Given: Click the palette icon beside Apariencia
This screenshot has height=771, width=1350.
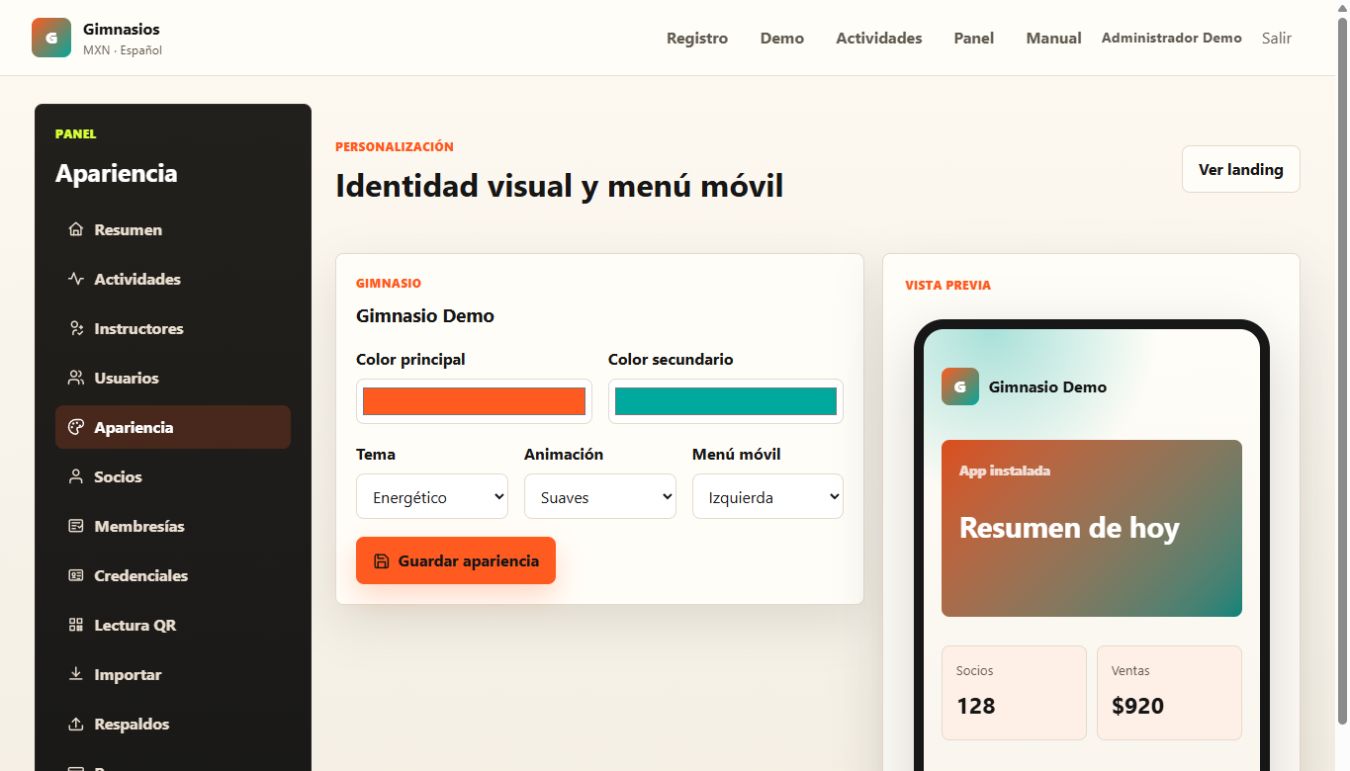Looking at the screenshot, I should pos(76,427).
